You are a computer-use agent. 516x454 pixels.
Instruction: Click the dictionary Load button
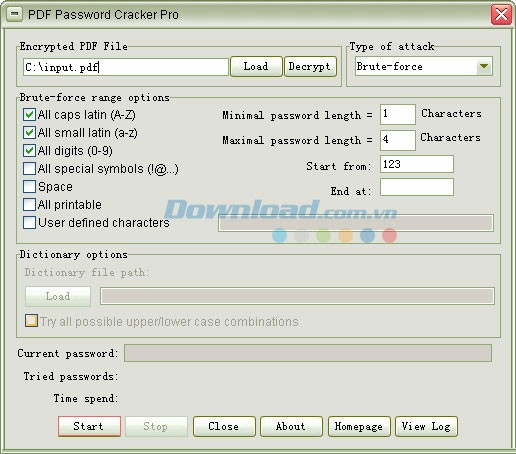[x=58, y=296]
